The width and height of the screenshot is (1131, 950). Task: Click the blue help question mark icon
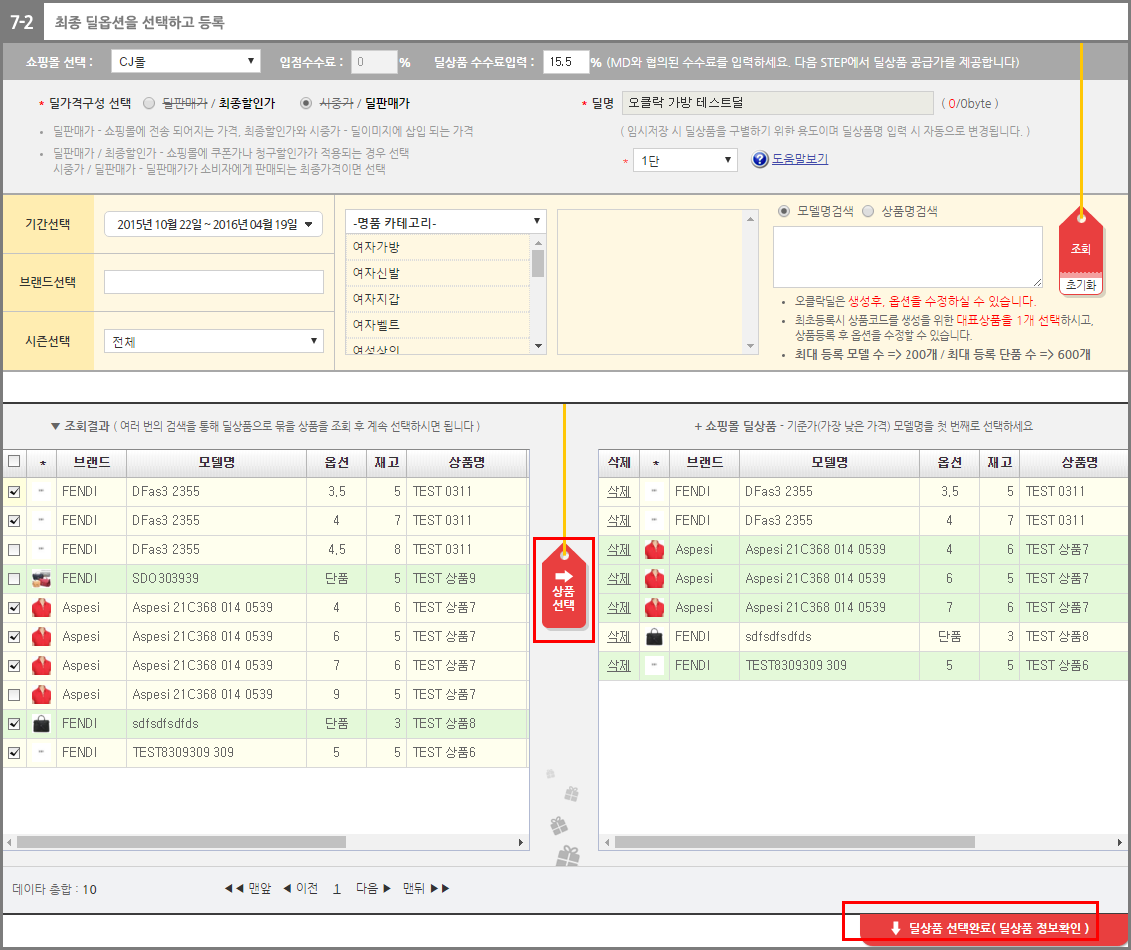[x=759, y=160]
